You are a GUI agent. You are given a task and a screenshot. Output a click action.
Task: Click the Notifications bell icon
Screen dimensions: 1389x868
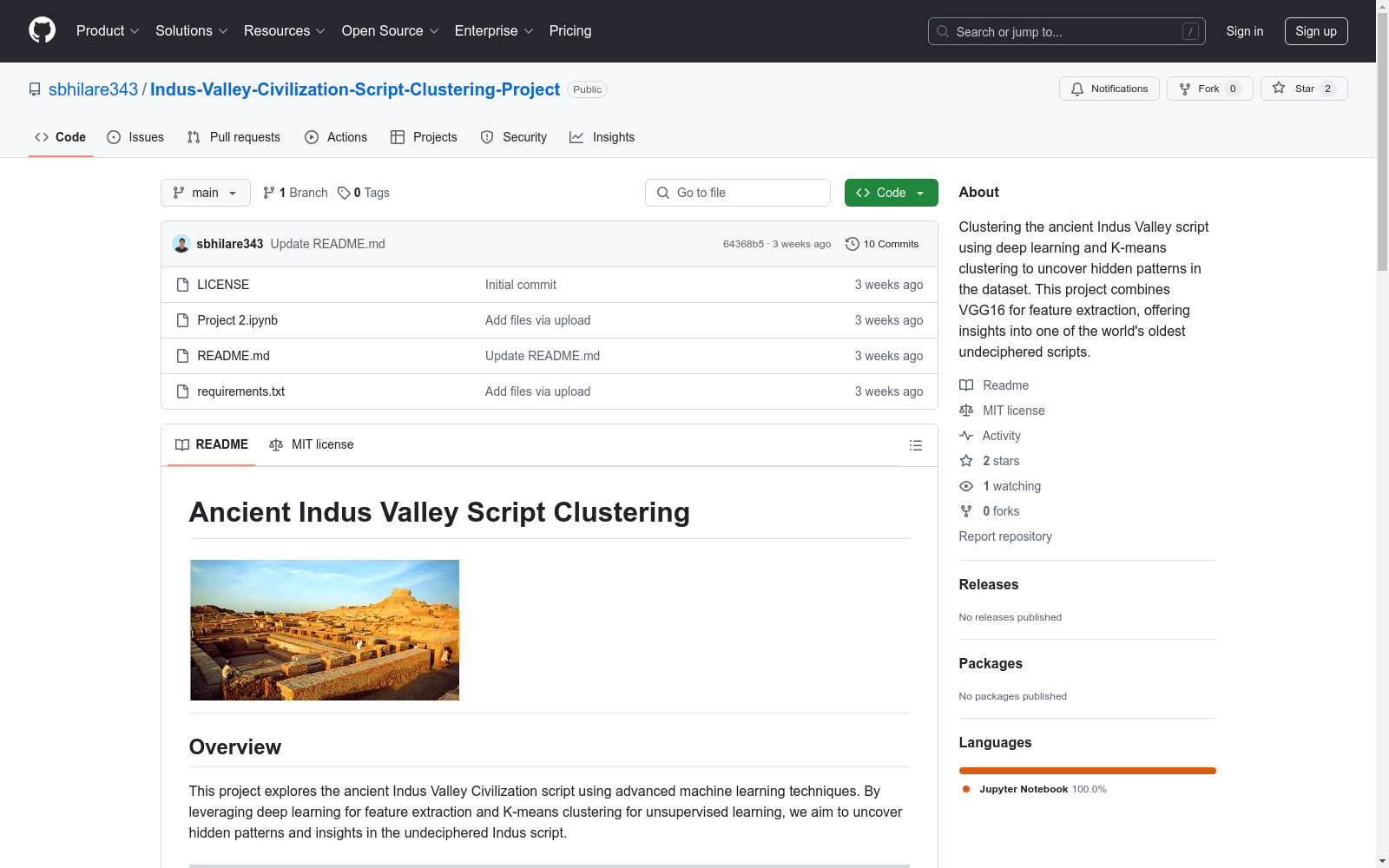click(x=1077, y=89)
